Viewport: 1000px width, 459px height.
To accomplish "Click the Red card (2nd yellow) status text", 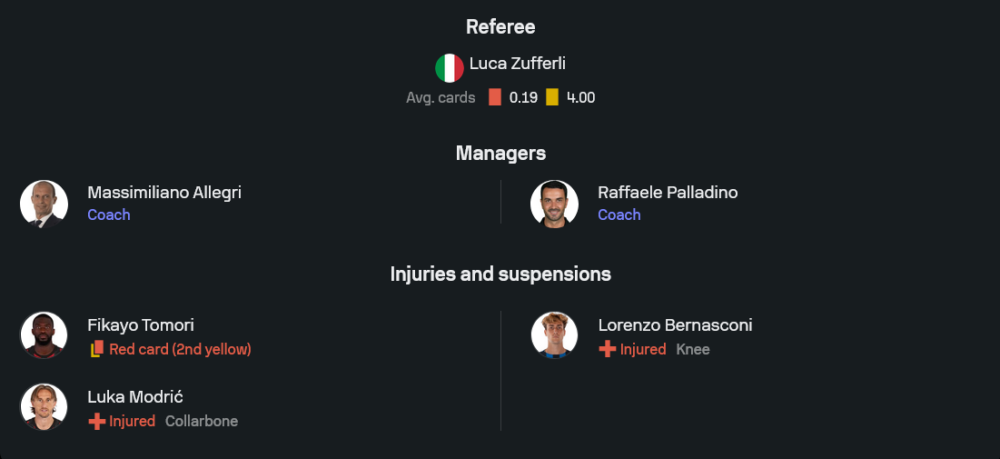I will point(180,349).
